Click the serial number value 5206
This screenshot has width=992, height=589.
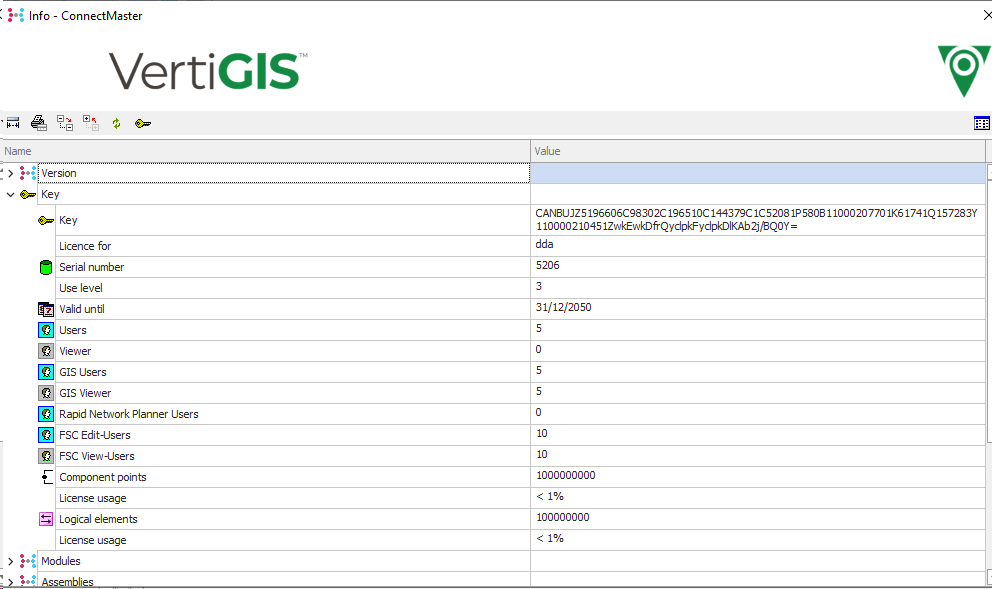pyautogui.click(x=547, y=265)
